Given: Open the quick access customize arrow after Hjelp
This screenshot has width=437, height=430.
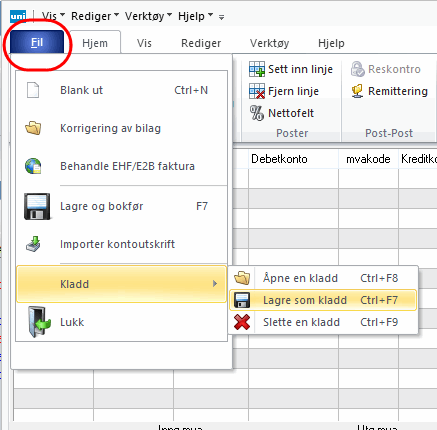Looking at the screenshot, I should [221, 17].
